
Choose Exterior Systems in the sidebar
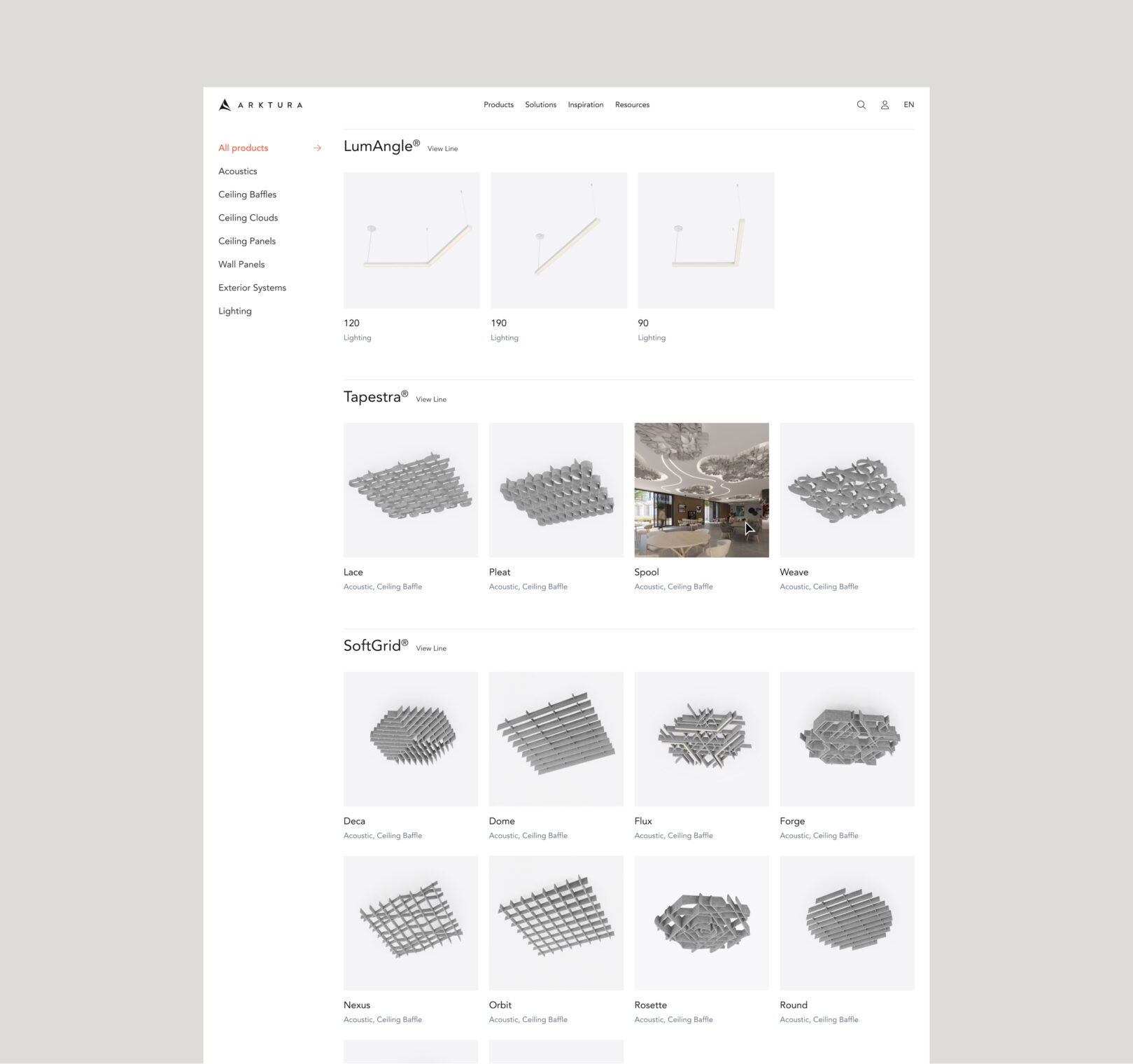(x=252, y=288)
